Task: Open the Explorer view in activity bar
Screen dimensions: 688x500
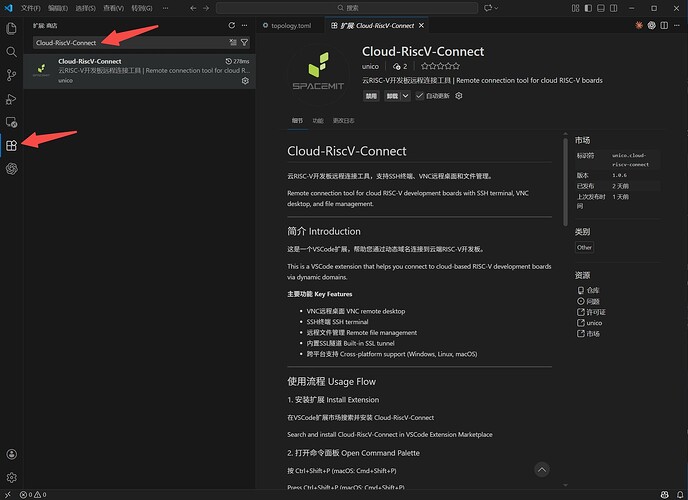Action: (12, 28)
